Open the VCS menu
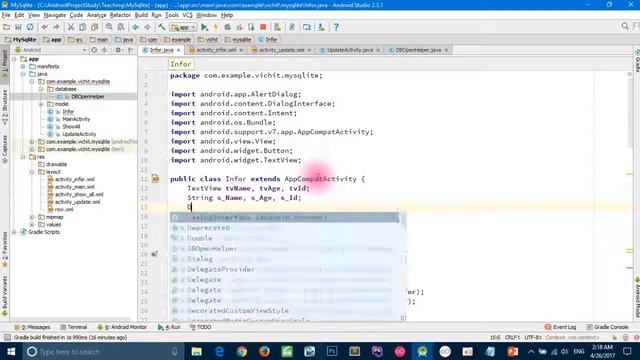This screenshot has height=360, width=640. point(187,15)
